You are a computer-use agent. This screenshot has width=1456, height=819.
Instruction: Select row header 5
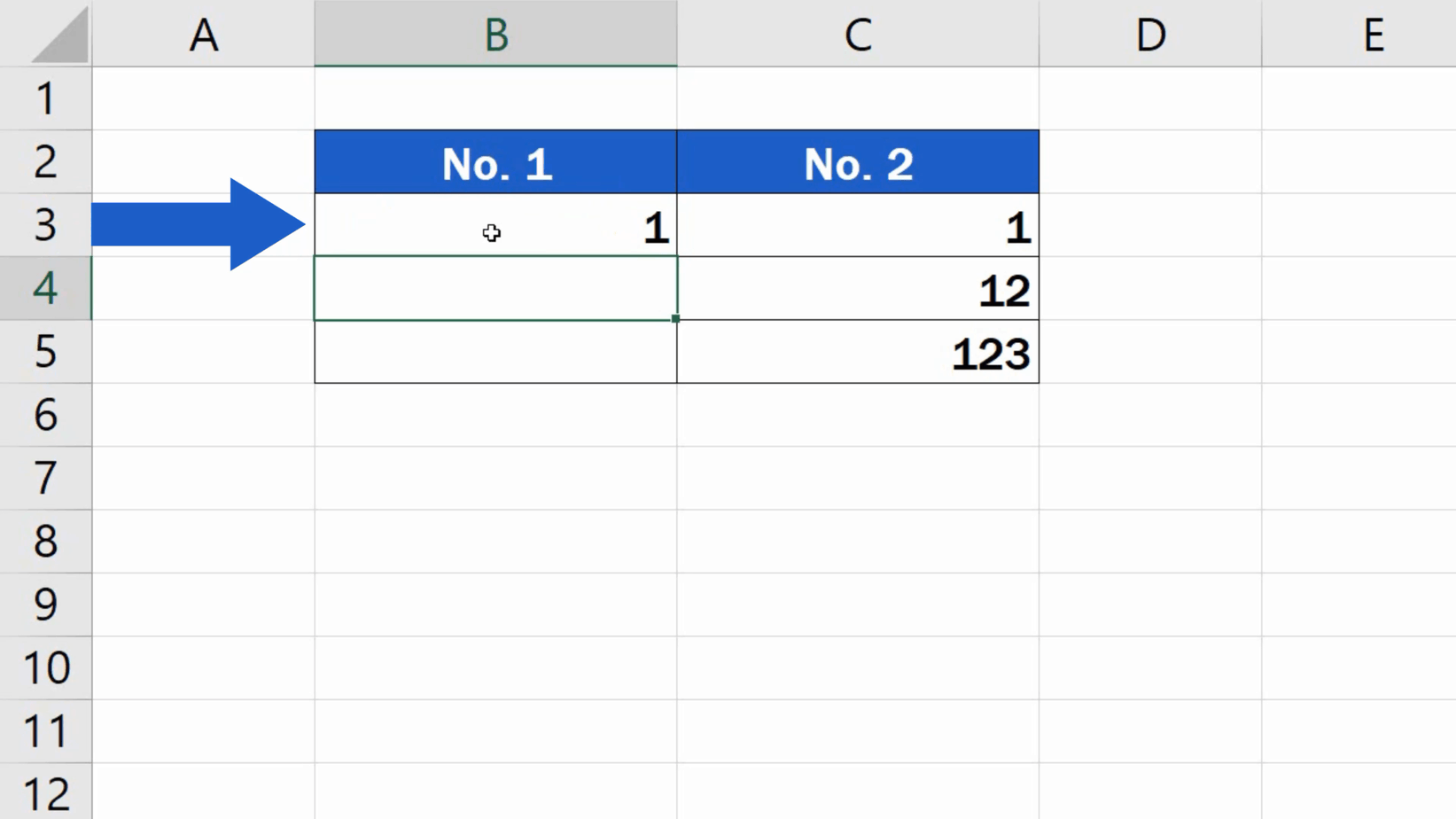pyautogui.click(x=46, y=353)
